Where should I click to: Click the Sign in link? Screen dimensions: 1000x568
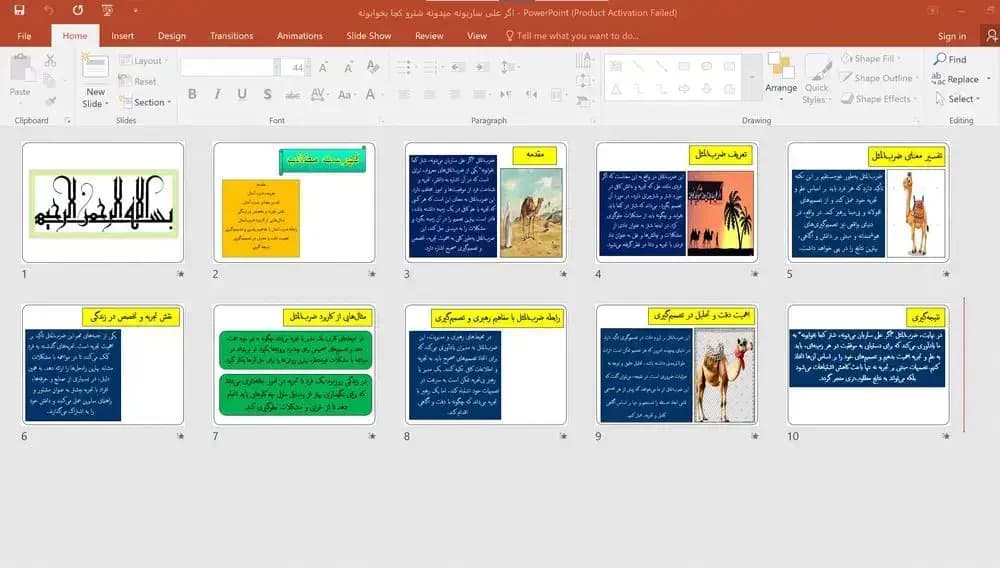pyautogui.click(x=952, y=36)
